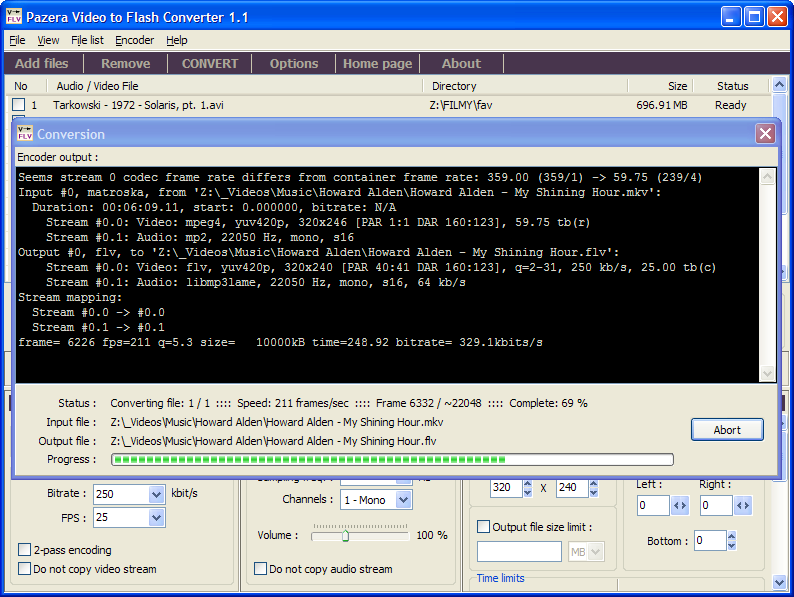Click the Add files toolbar button
The image size is (794, 597).
point(42,63)
